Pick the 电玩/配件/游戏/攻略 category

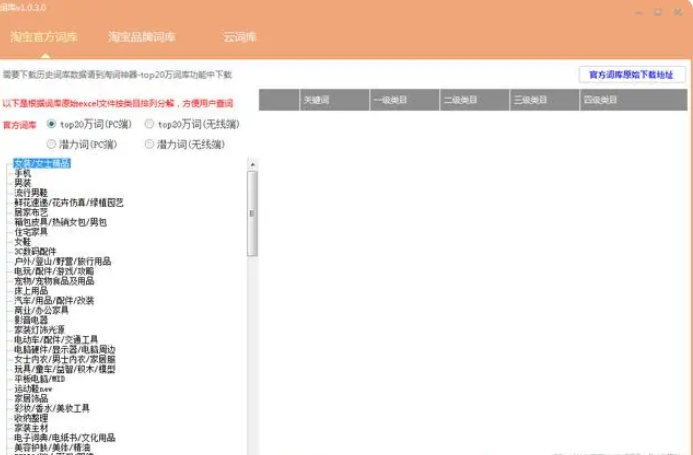pyautogui.click(x=54, y=271)
